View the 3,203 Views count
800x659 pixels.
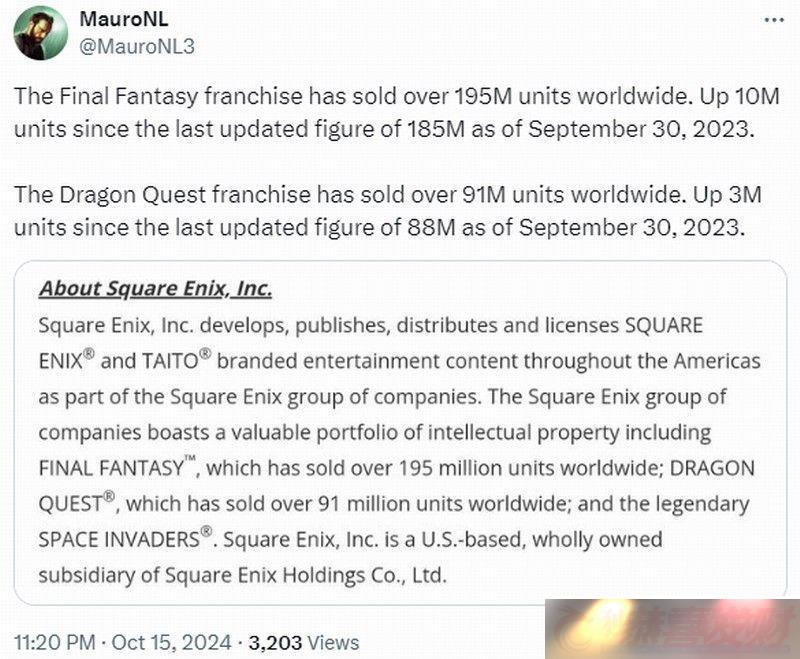coord(304,642)
